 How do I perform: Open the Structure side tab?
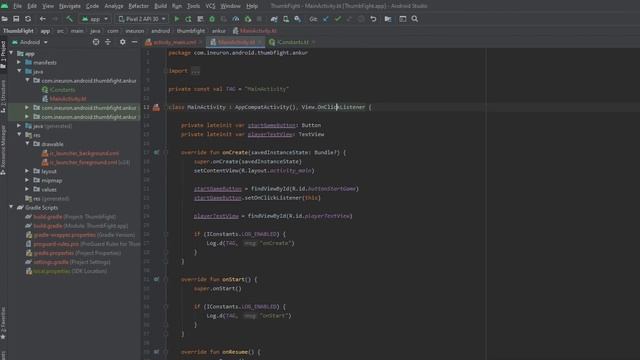pyautogui.click(x=3, y=96)
